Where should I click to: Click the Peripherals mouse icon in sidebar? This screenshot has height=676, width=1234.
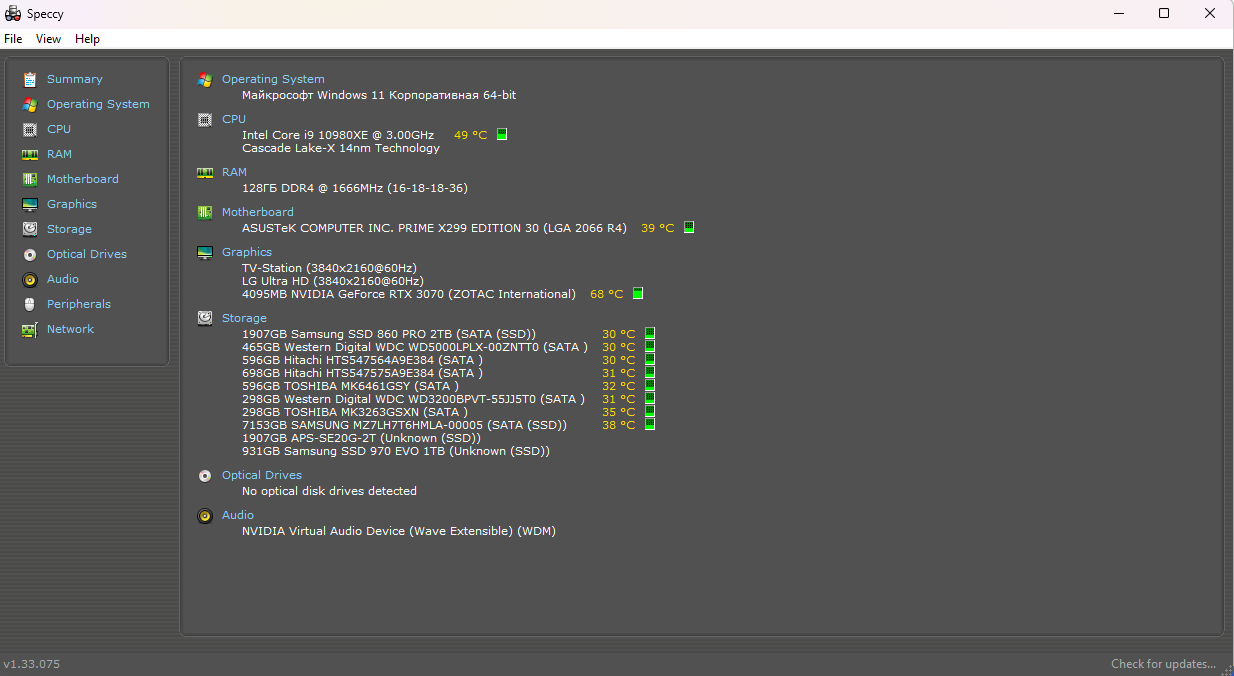pos(30,304)
